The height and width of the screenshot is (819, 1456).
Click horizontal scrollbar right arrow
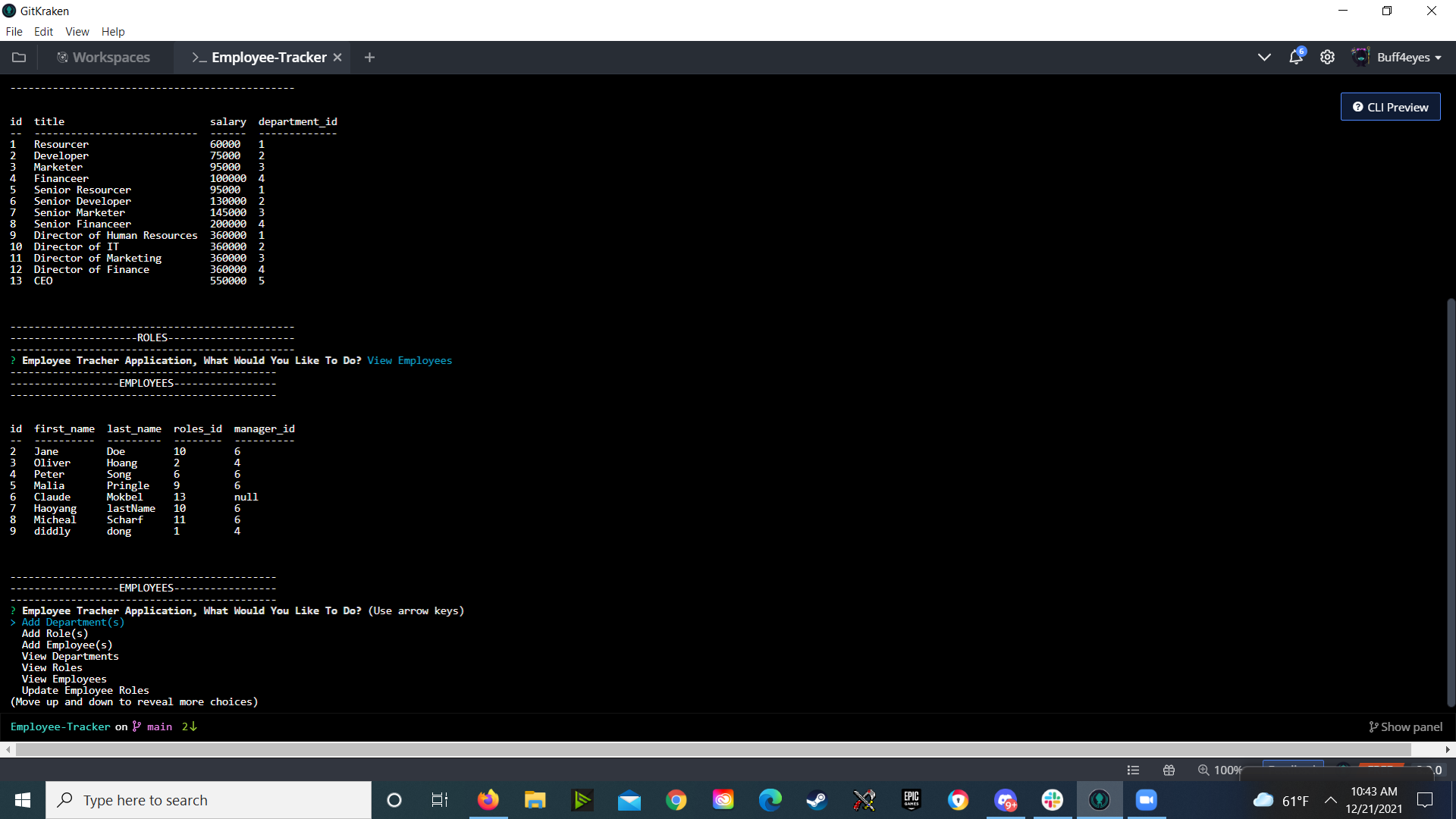pyautogui.click(x=1448, y=749)
